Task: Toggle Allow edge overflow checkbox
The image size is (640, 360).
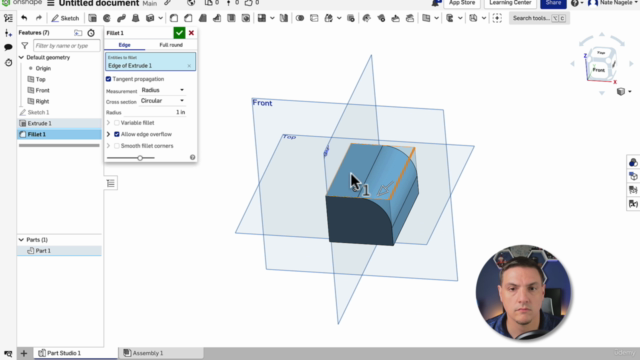Action: coord(117,134)
